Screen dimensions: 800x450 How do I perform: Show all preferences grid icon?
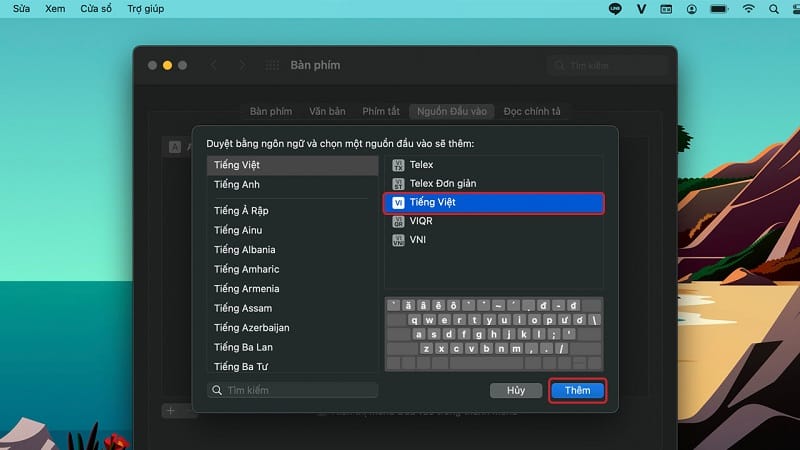[x=272, y=65]
